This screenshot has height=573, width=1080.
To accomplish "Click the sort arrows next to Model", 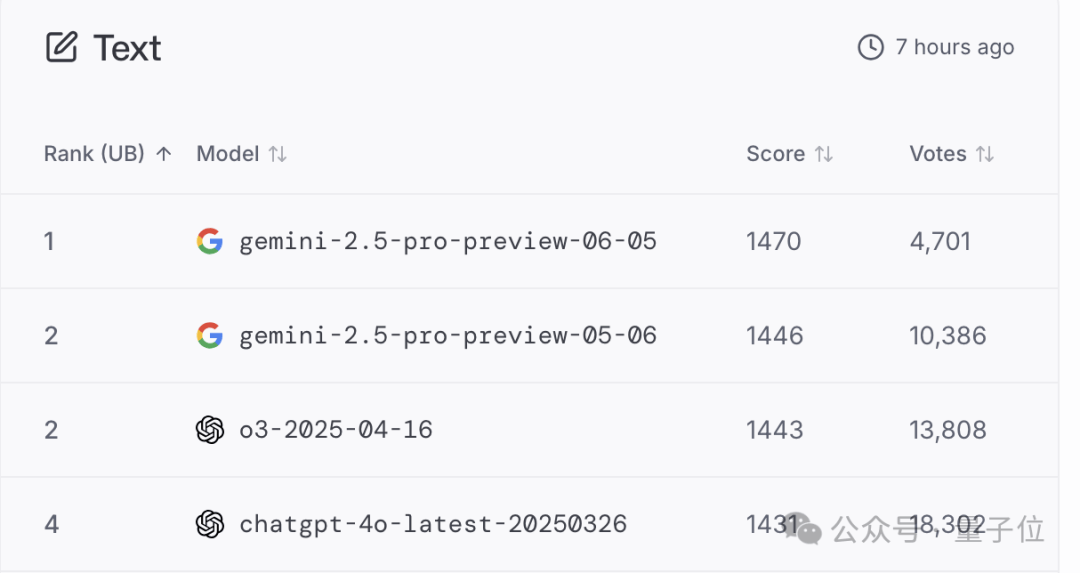I will (278, 154).
